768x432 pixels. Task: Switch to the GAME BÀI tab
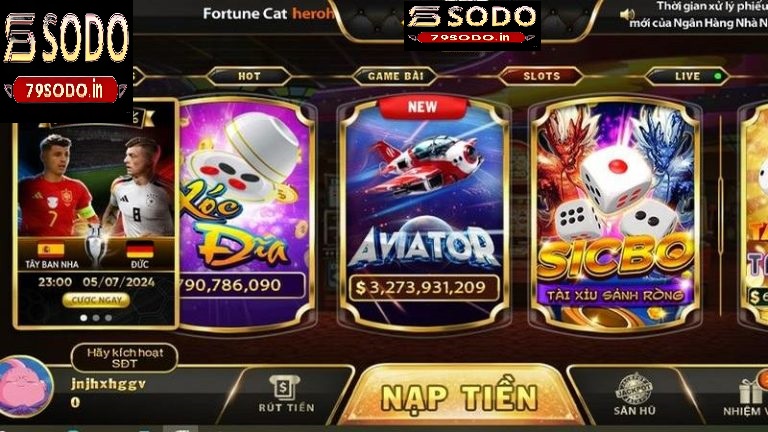pyautogui.click(x=395, y=76)
